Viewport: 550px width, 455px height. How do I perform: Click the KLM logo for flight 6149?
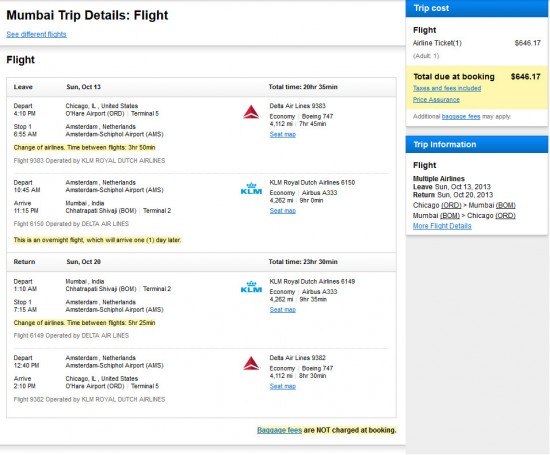tap(251, 287)
